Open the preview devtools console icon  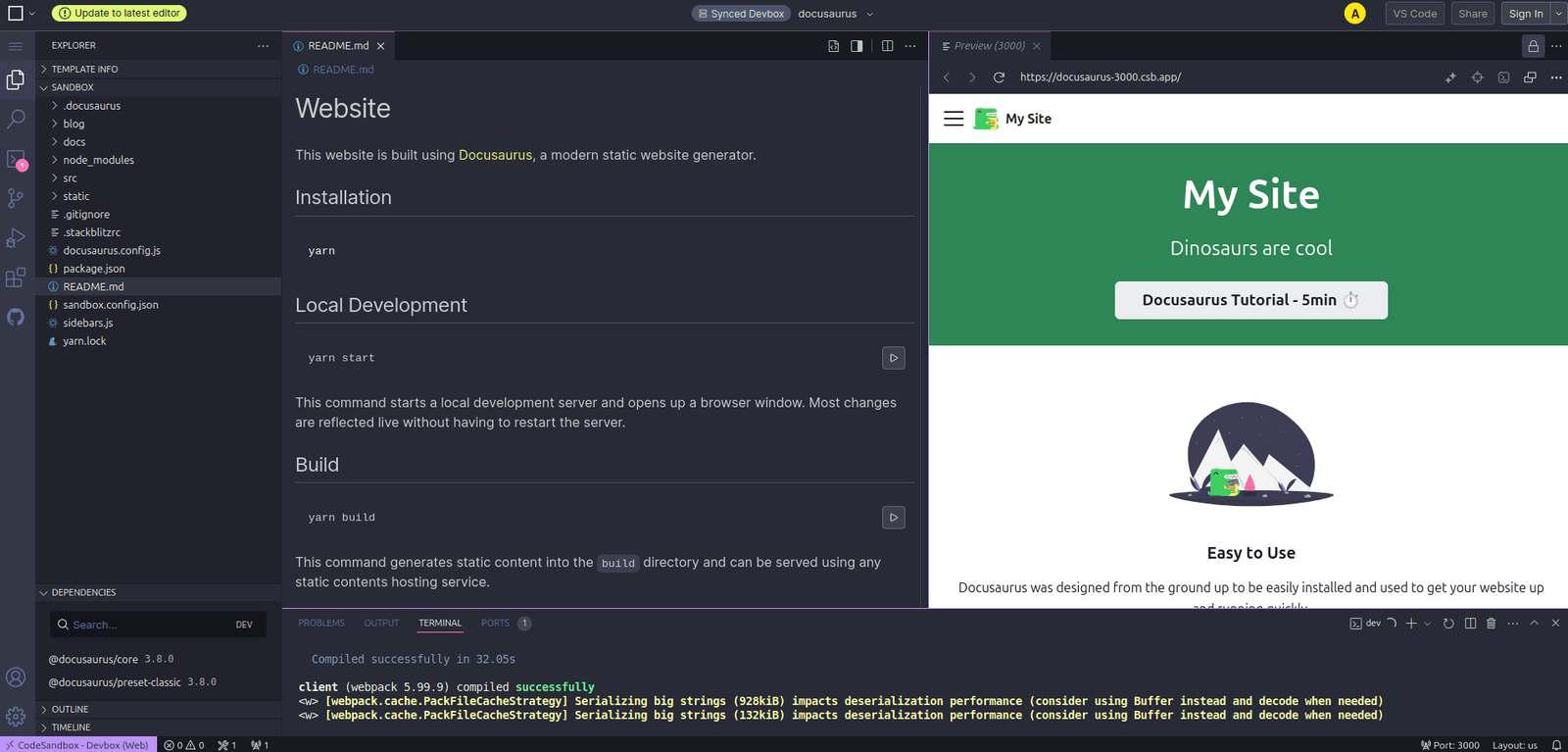tap(1503, 77)
